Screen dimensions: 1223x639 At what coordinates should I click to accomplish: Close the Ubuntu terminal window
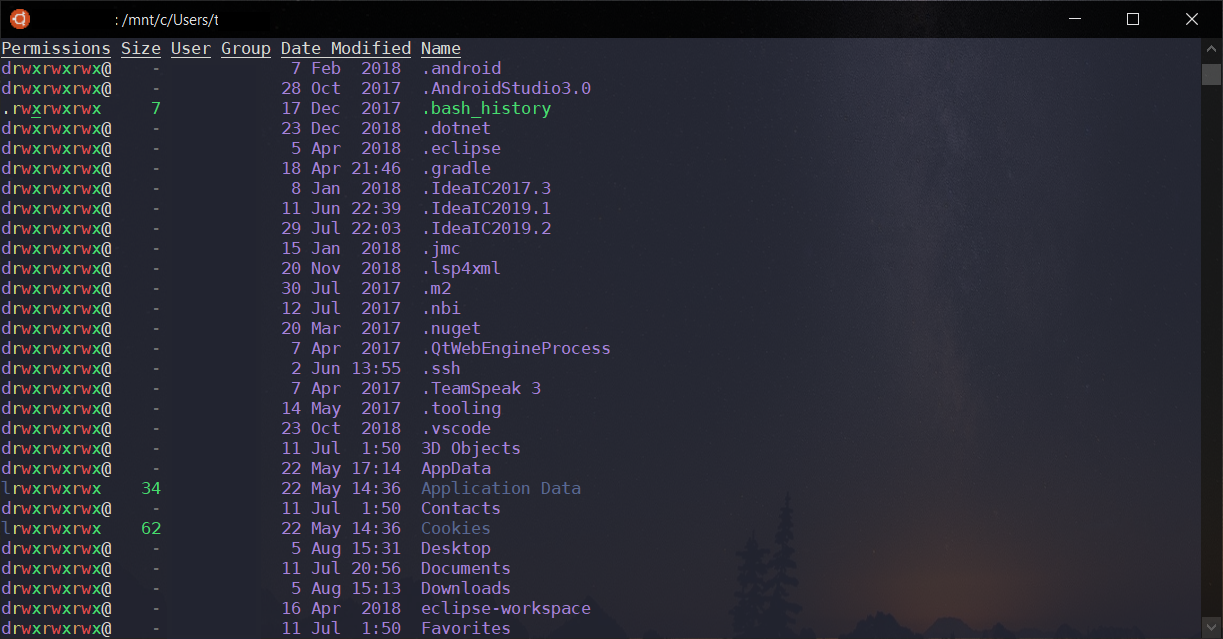click(1192, 19)
